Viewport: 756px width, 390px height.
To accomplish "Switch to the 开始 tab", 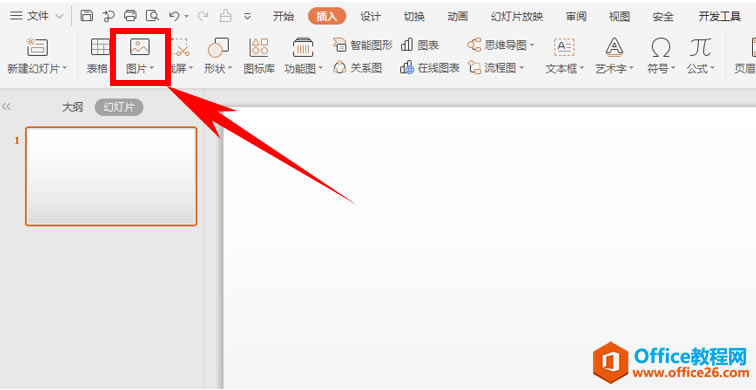I will pos(283,16).
